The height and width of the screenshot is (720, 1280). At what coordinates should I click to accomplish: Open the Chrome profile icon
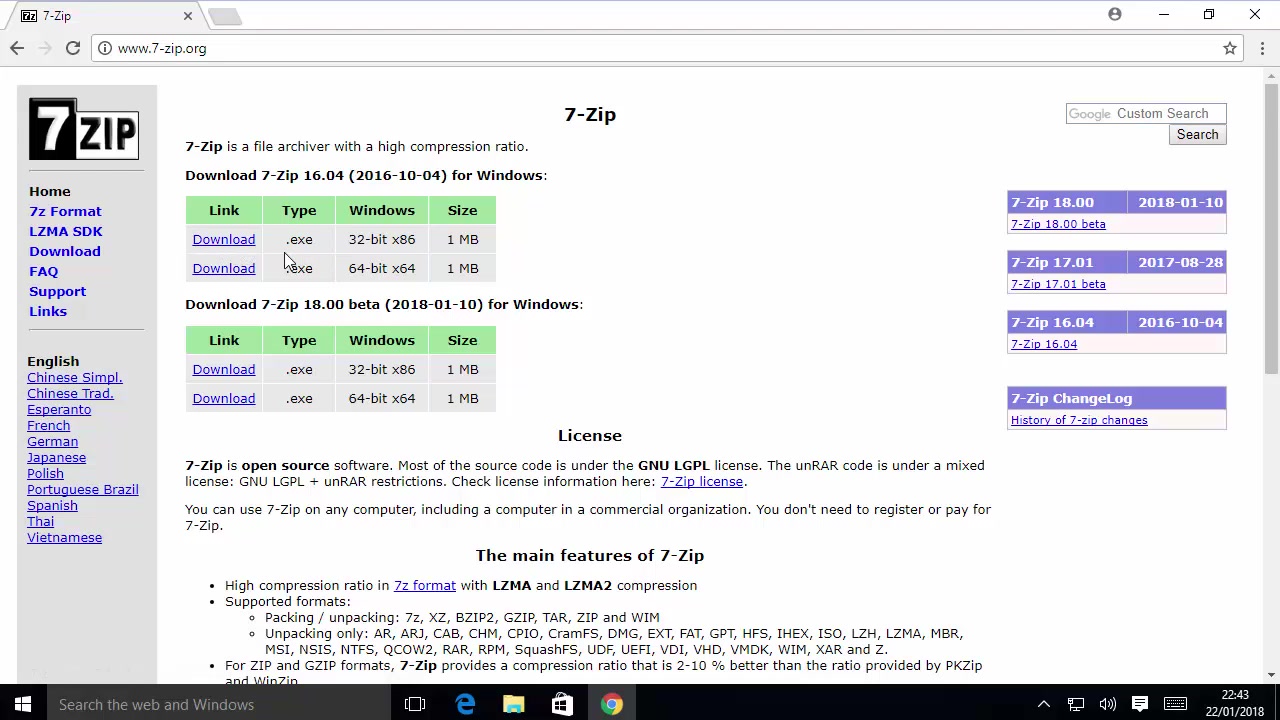[x=1115, y=14]
